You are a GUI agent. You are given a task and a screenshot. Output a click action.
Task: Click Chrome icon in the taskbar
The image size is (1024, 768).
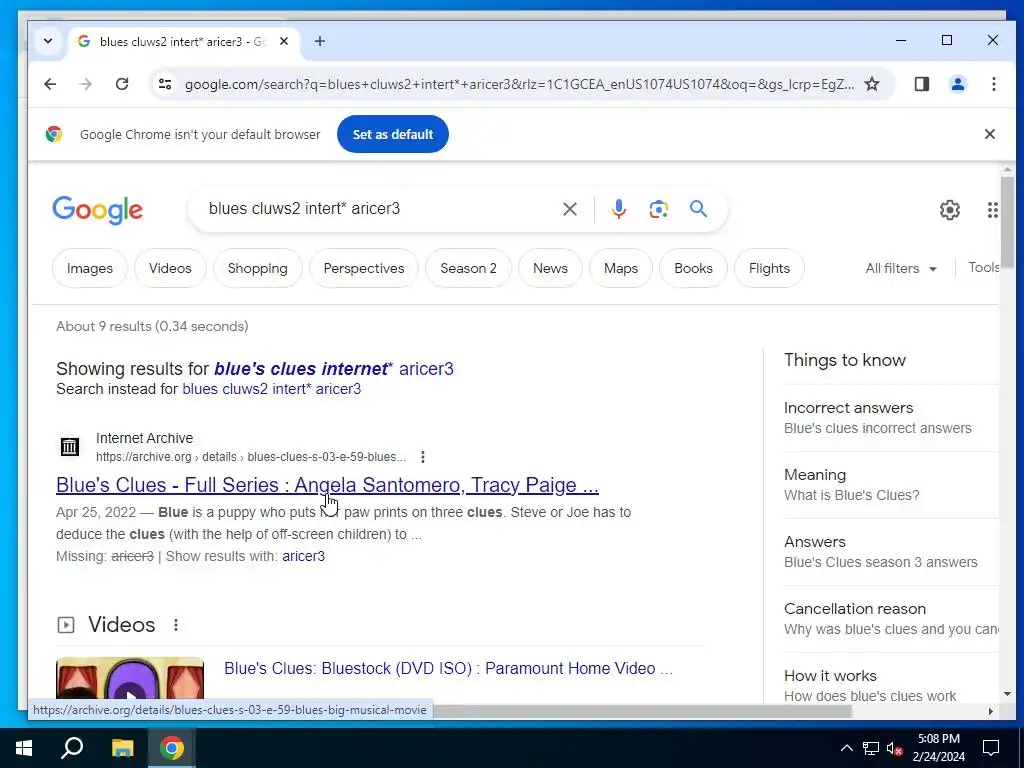click(x=172, y=748)
